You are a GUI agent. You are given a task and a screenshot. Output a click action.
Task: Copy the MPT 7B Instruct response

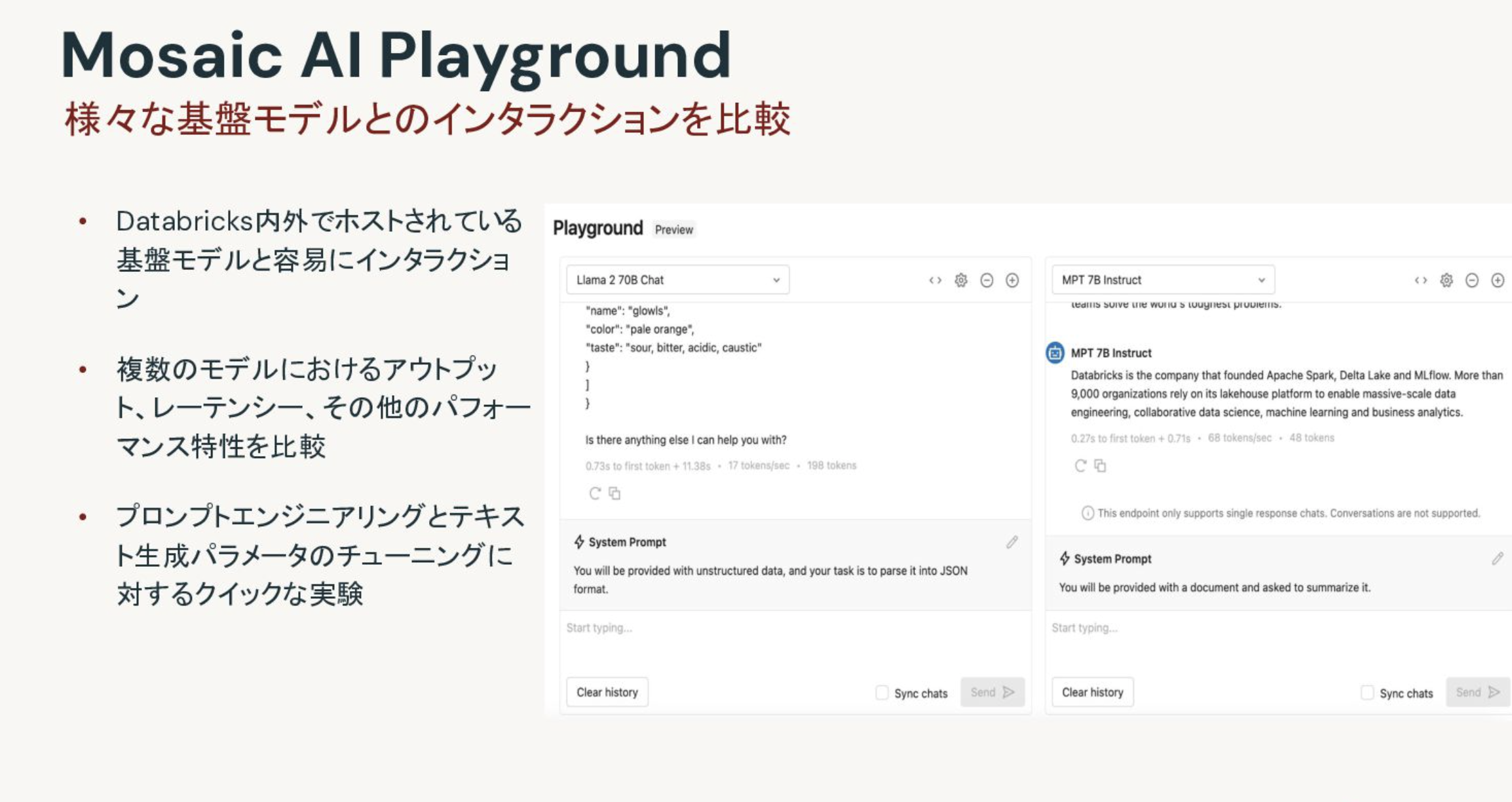click(x=1100, y=466)
